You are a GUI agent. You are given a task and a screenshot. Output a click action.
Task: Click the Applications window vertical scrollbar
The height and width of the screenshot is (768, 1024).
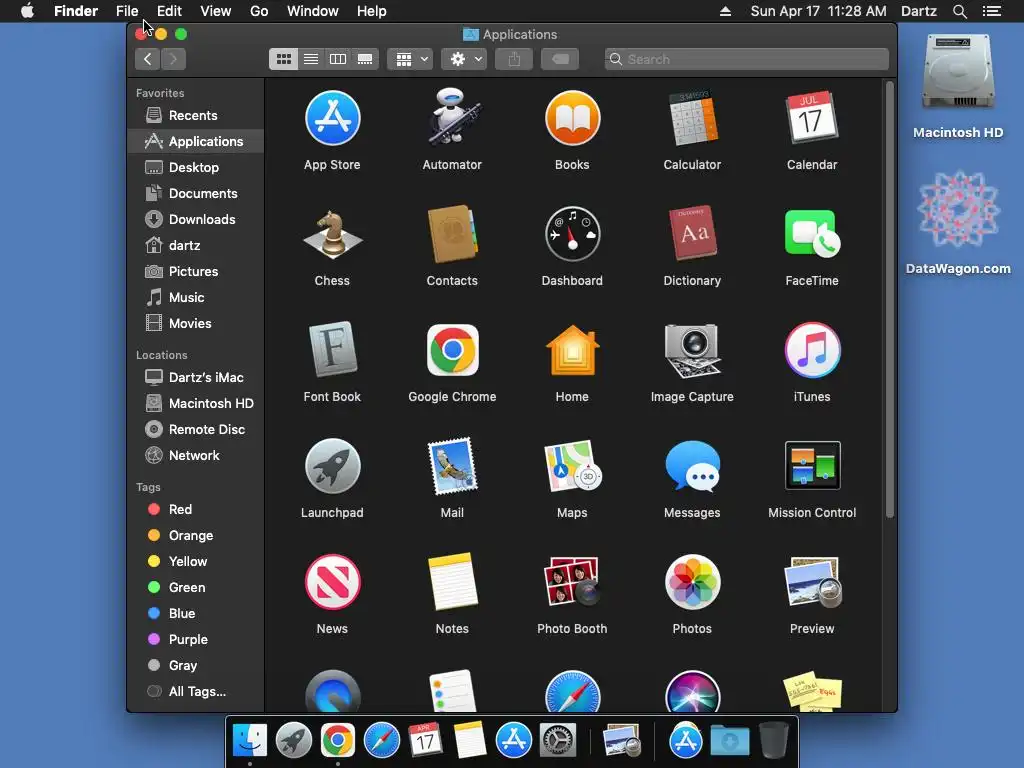(x=889, y=300)
